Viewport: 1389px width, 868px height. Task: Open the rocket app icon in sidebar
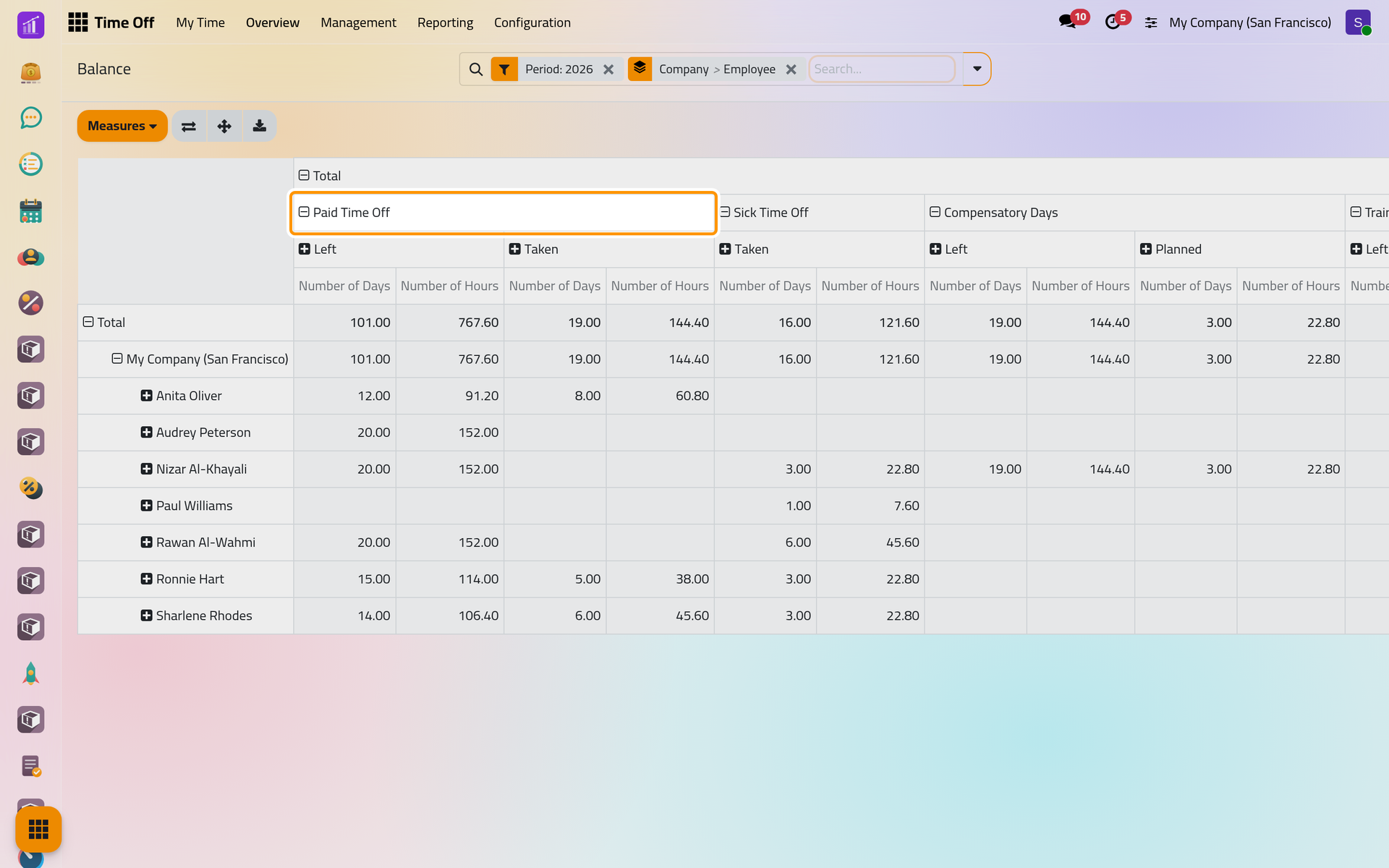point(30,673)
